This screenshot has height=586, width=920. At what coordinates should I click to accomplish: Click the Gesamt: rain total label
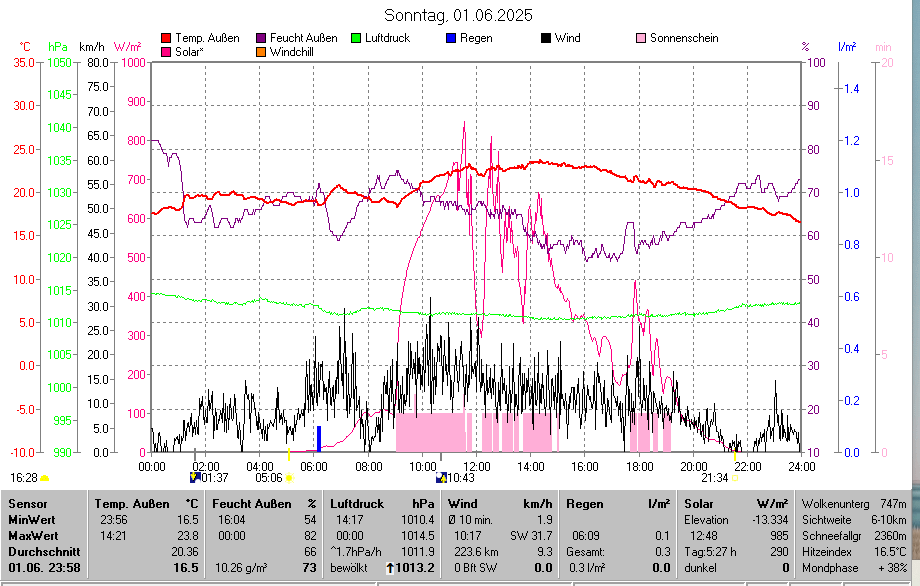586,552
